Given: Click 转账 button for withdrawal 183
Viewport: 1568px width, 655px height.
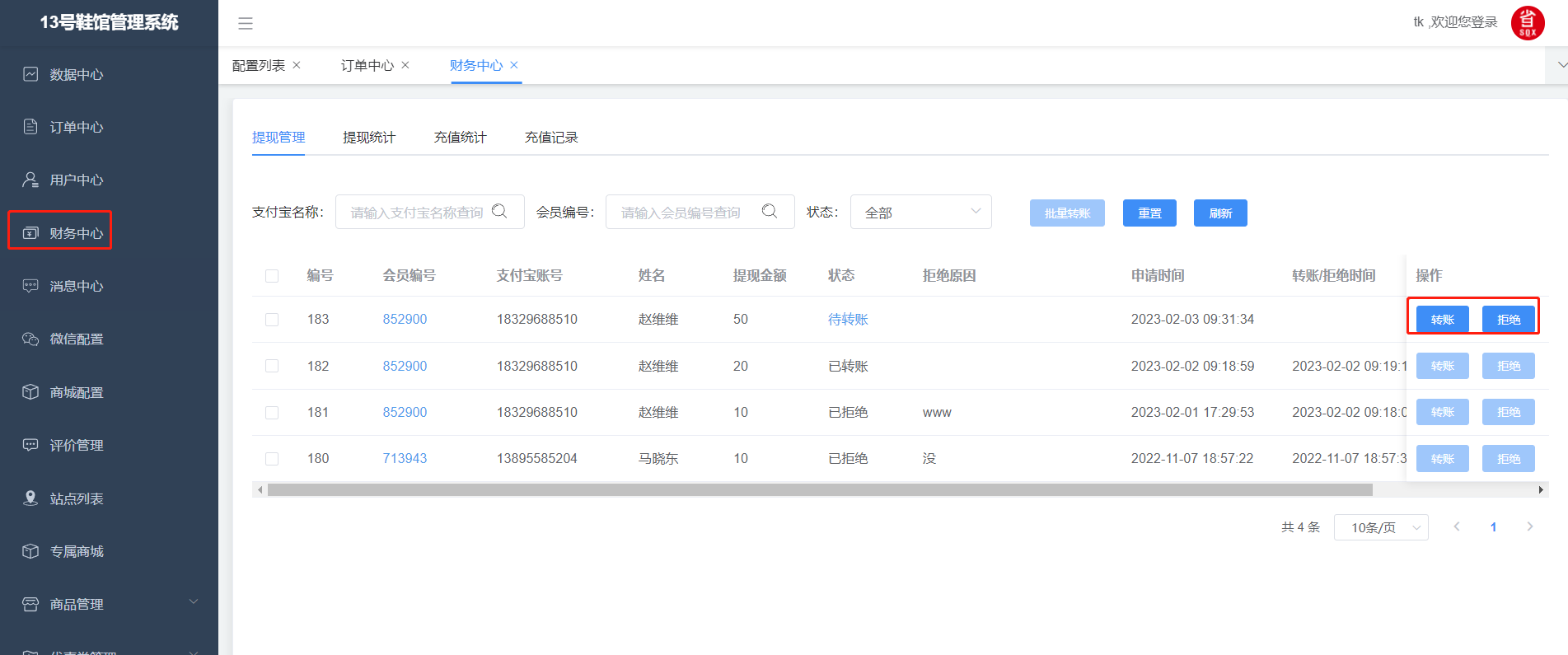Looking at the screenshot, I should click(x=1442, y=320).
